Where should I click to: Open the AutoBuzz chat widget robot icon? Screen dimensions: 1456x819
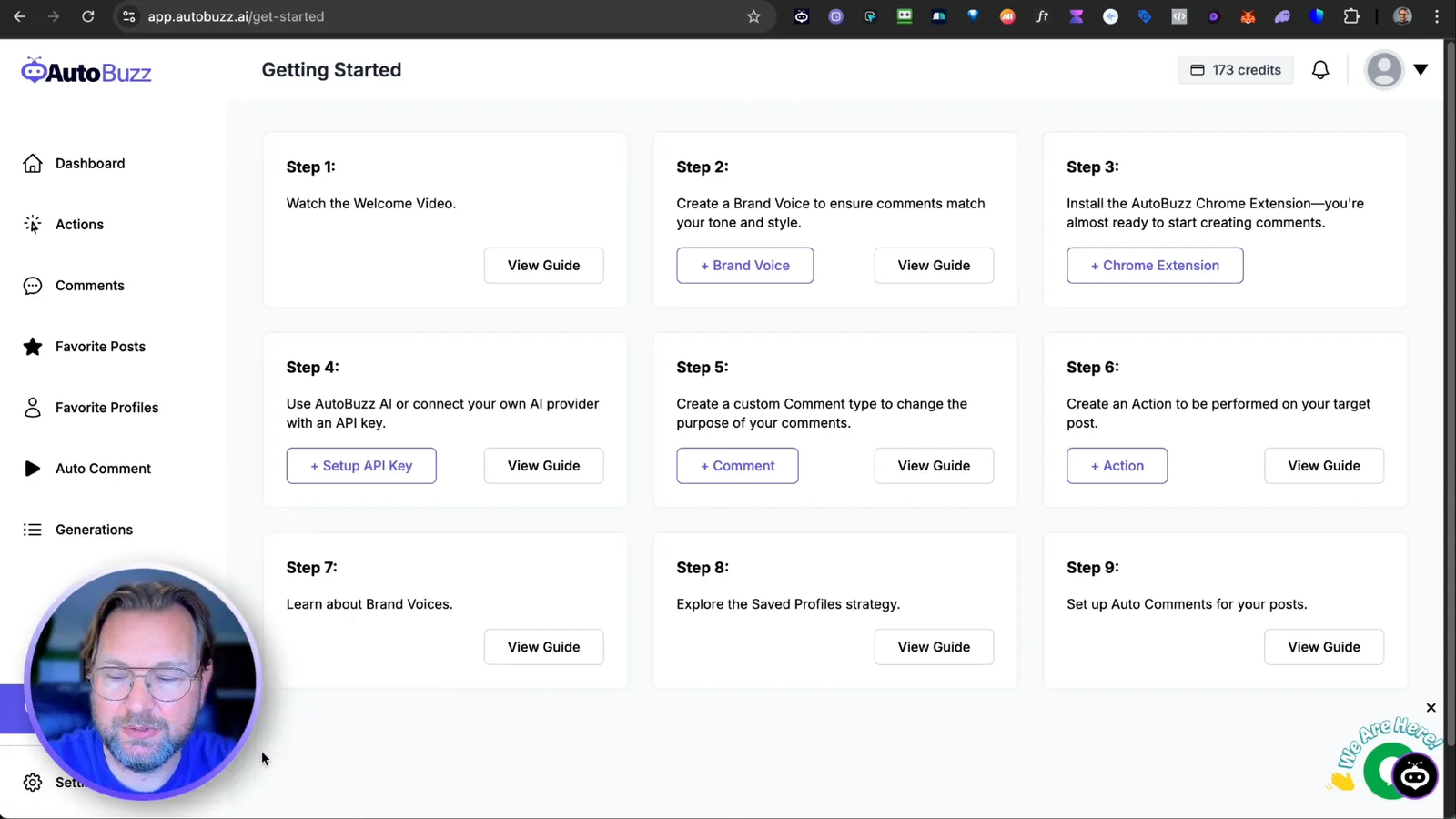tap(1414, 776)
